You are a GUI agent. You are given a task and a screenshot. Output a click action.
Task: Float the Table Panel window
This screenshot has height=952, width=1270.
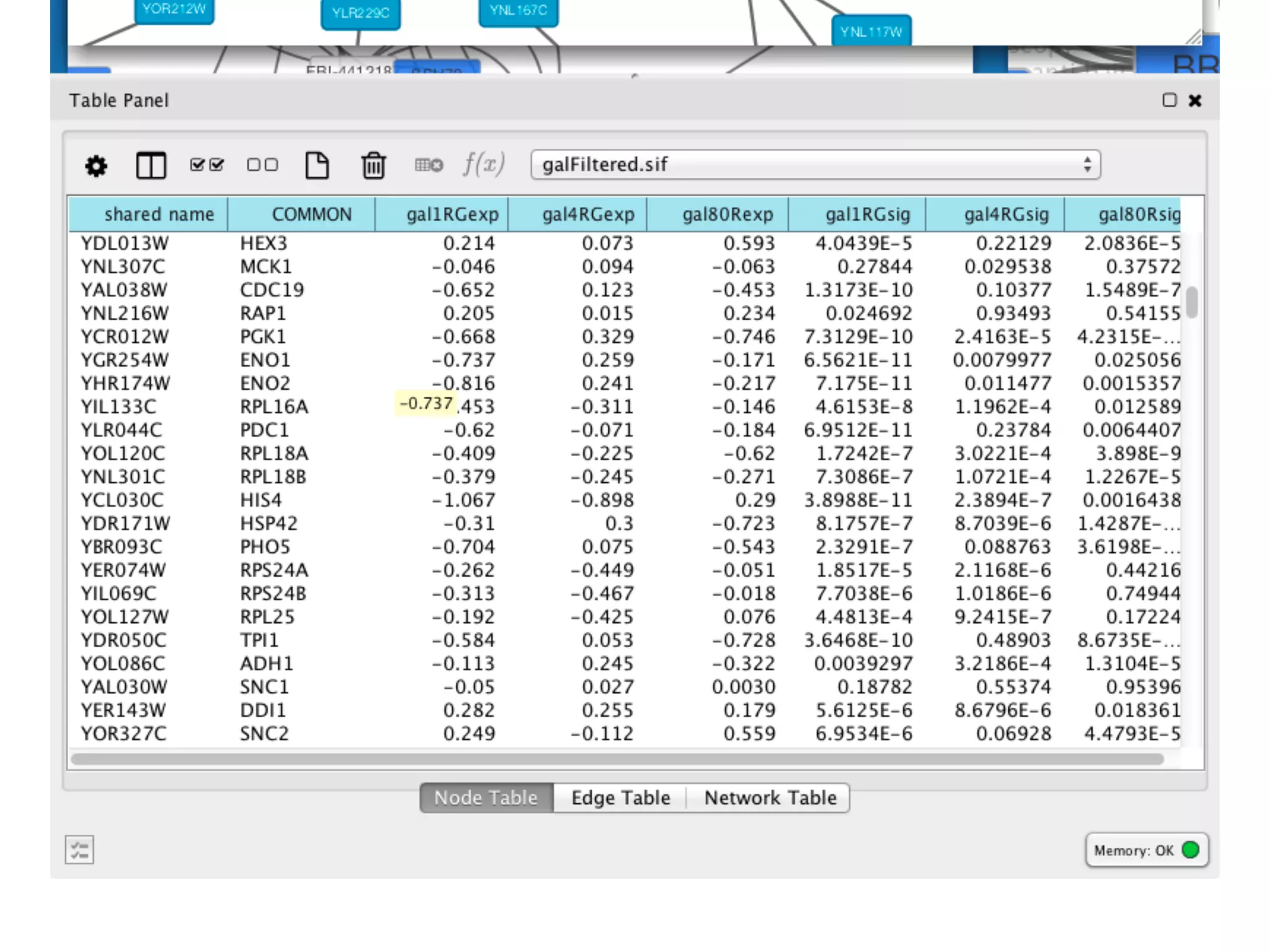pos(1169,100)
